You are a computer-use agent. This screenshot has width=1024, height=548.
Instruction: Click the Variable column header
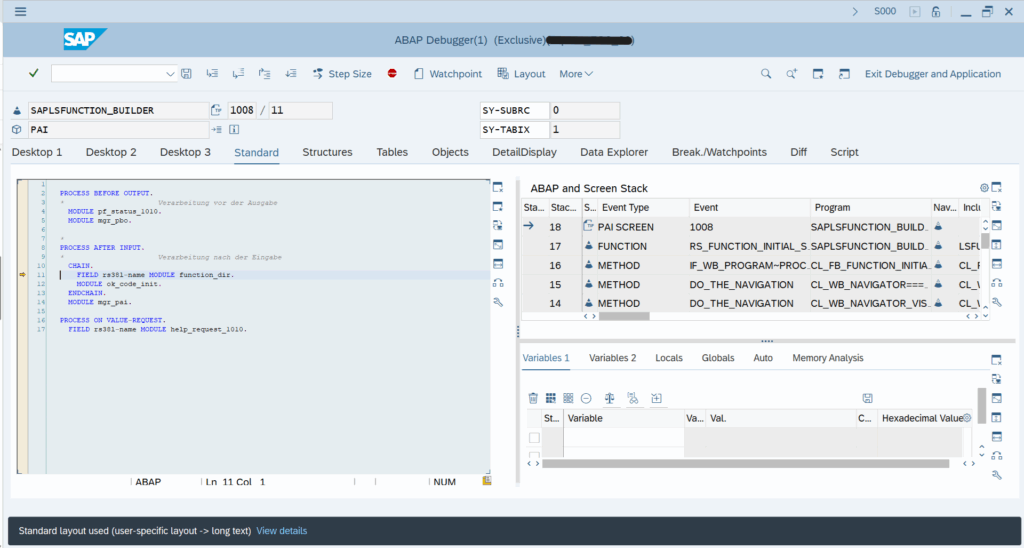click(x=624, y=418)
